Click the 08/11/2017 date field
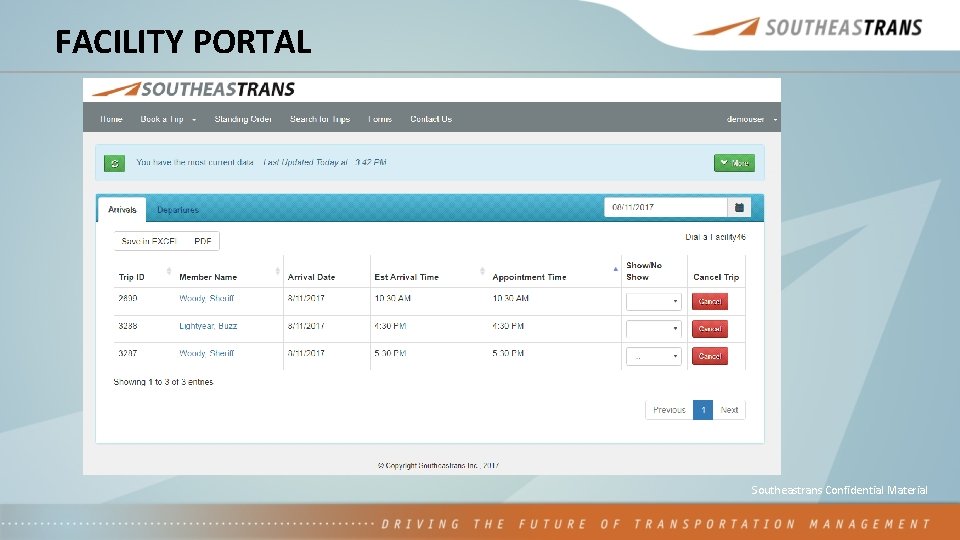This screenshot has height=540, width=960. (x=666, y=208)
